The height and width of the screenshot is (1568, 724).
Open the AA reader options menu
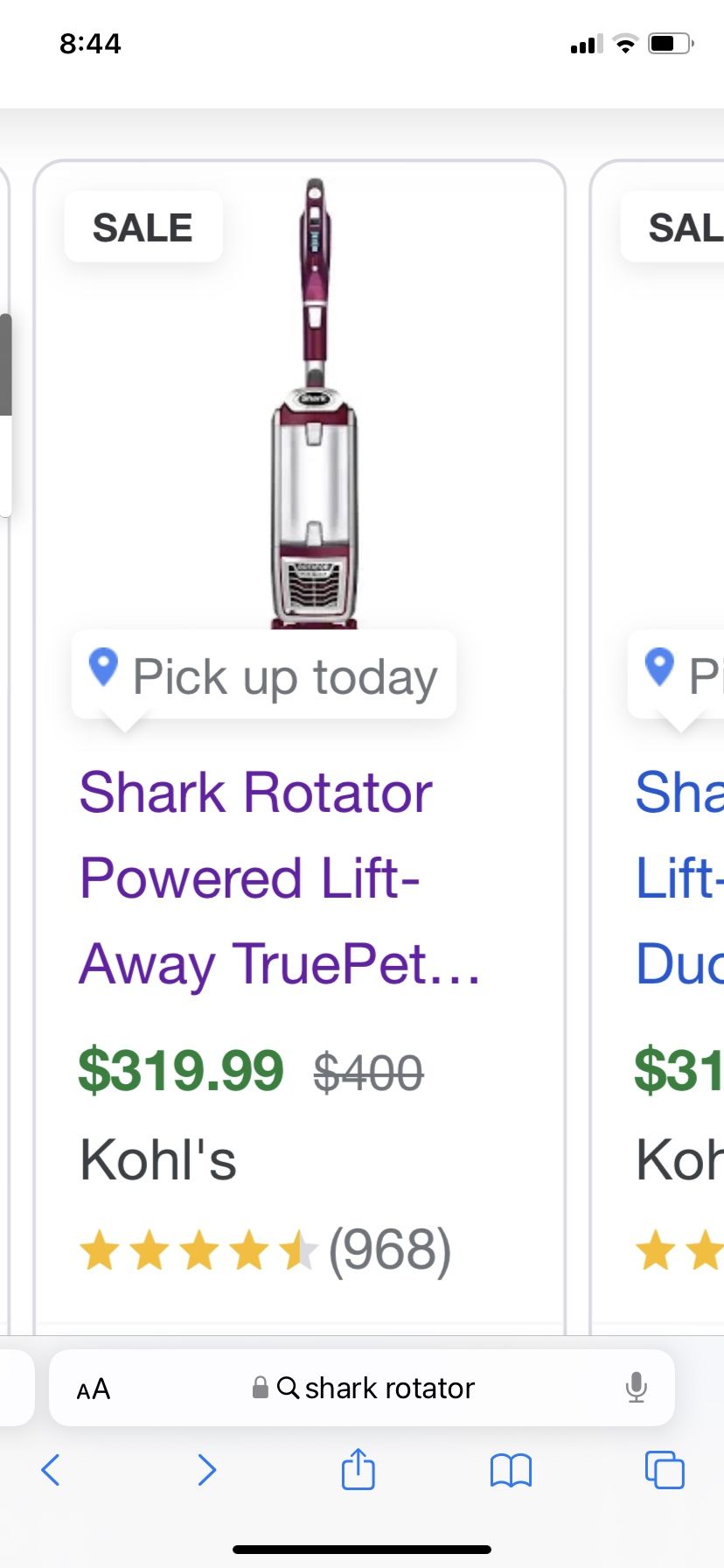click(x=93, y=1389)
